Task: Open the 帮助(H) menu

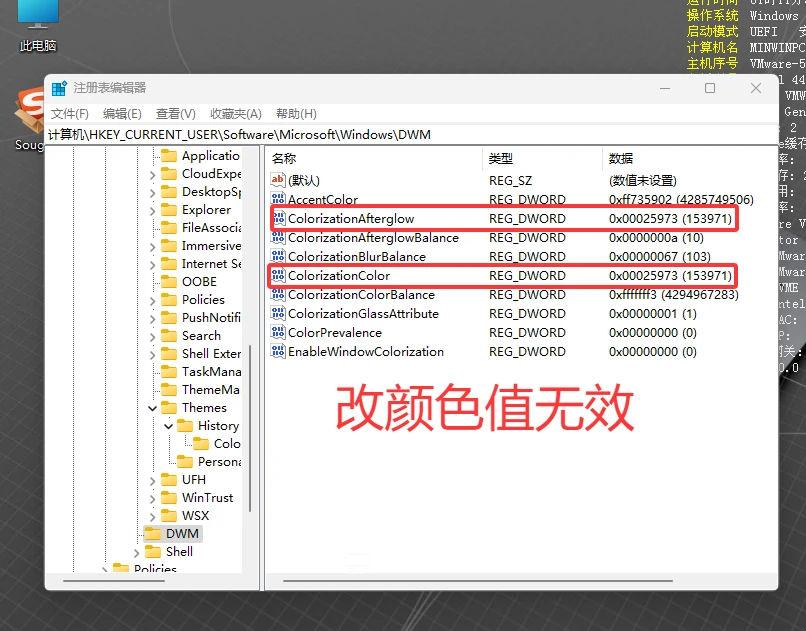Action: coord(296,114)
